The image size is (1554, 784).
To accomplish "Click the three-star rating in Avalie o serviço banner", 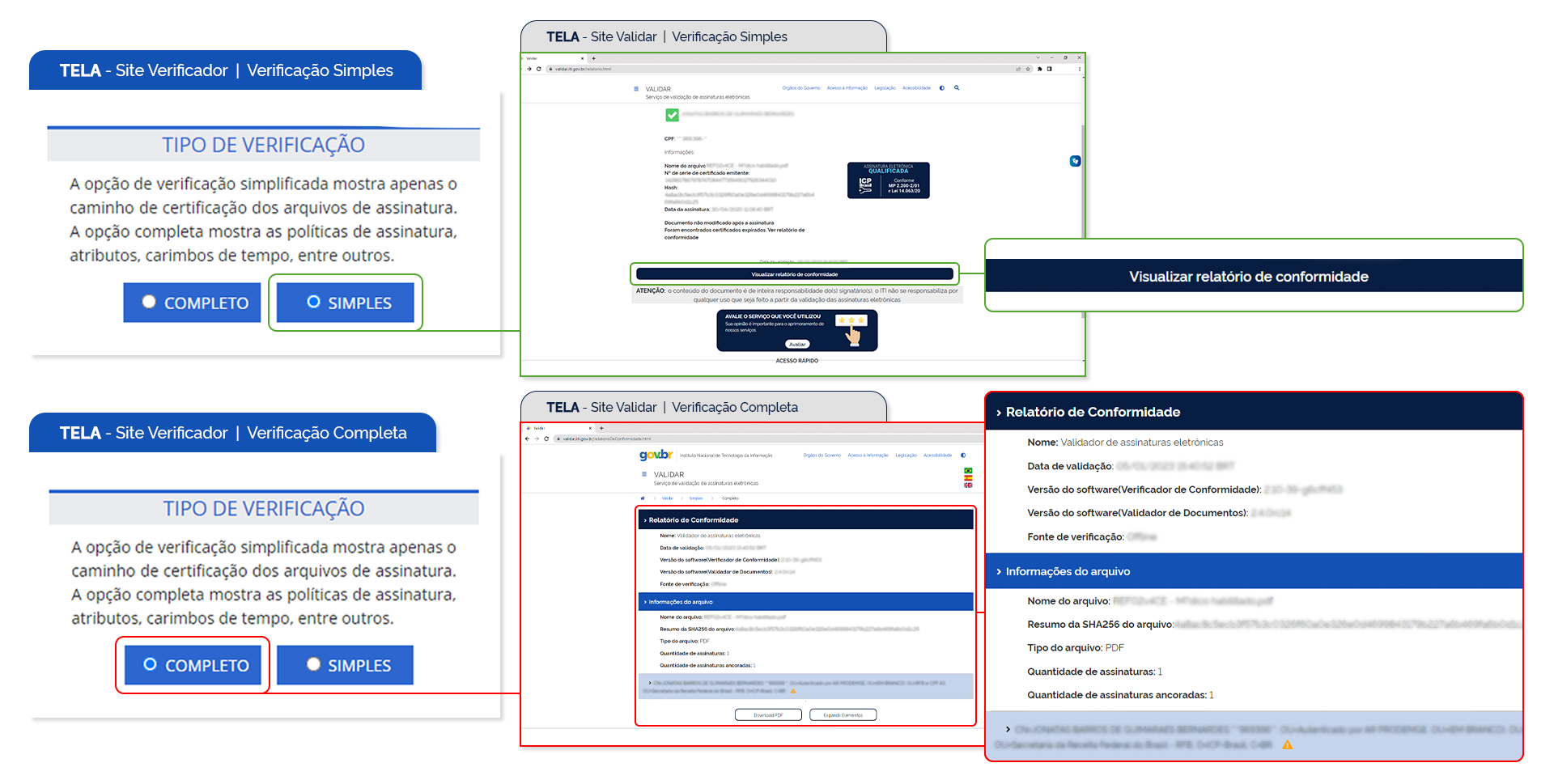I will click(851, 320).
